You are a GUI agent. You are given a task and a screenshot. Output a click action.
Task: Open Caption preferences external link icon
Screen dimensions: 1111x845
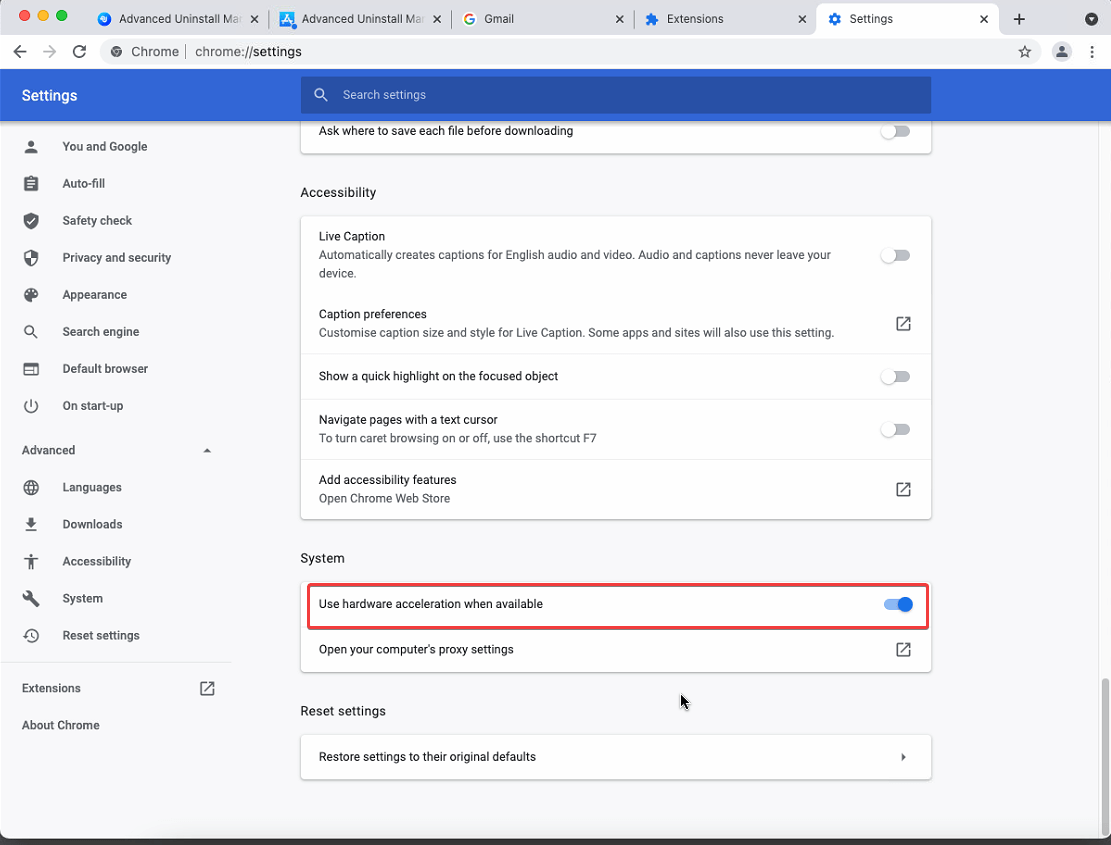point(903,324)
